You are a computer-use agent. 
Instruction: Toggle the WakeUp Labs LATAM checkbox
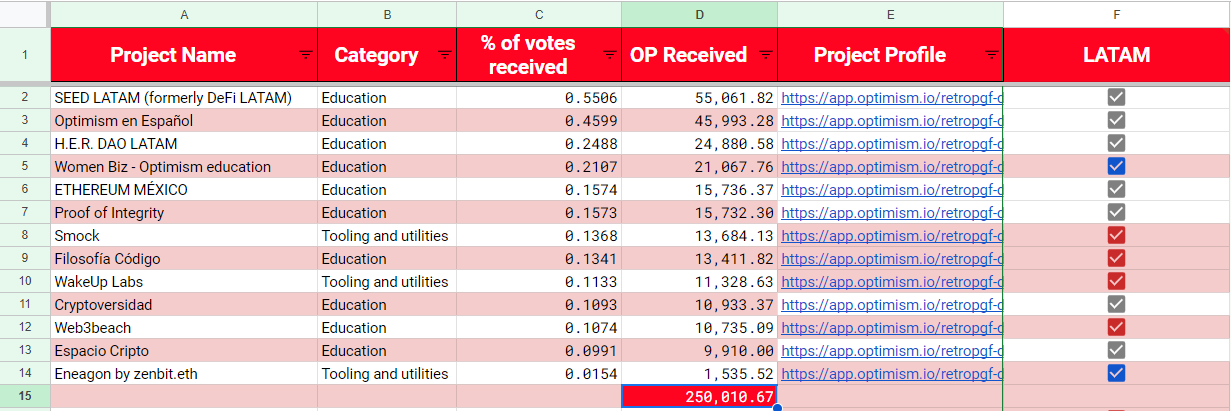pos(1116,282)
